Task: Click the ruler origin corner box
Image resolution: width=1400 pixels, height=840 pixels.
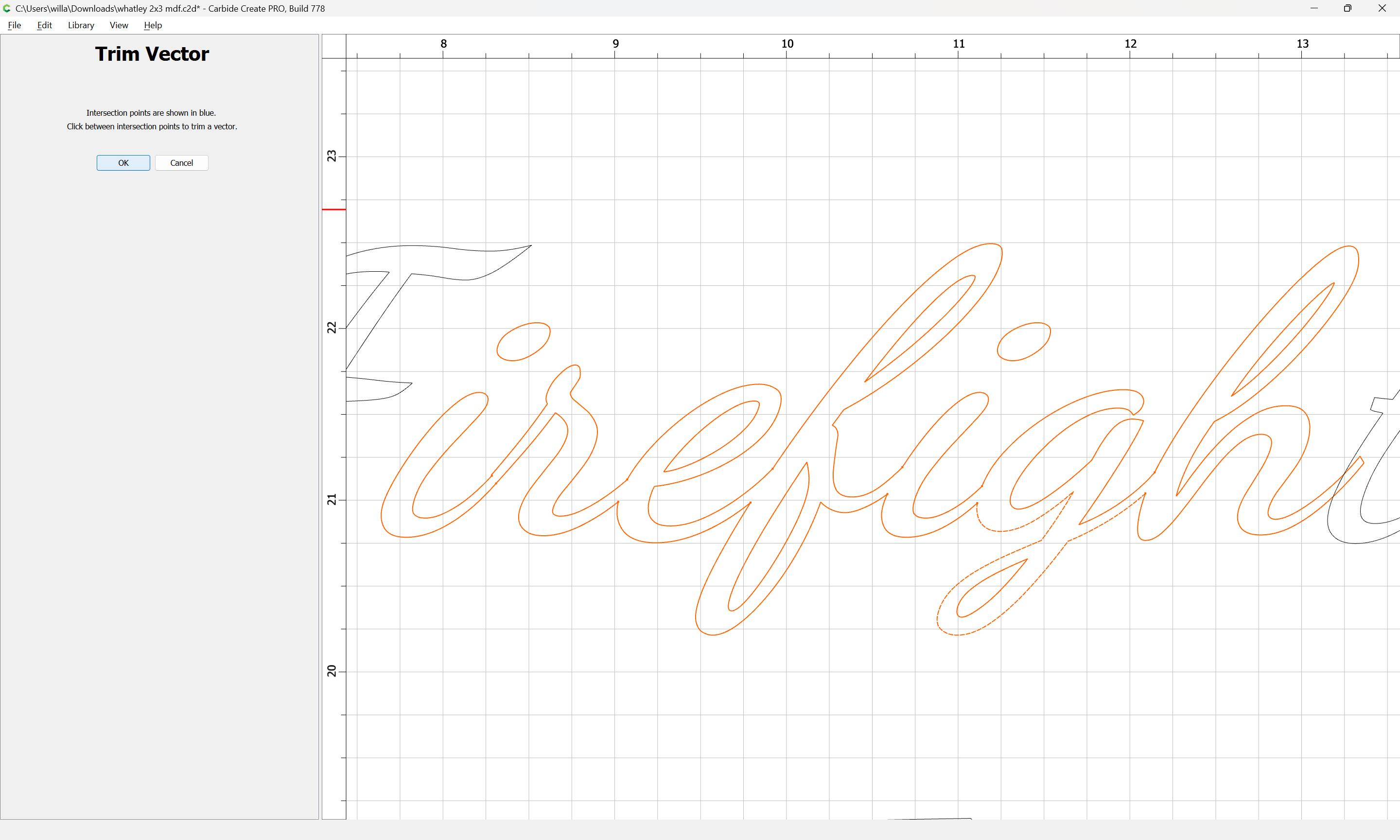Action: coord(334,46)
